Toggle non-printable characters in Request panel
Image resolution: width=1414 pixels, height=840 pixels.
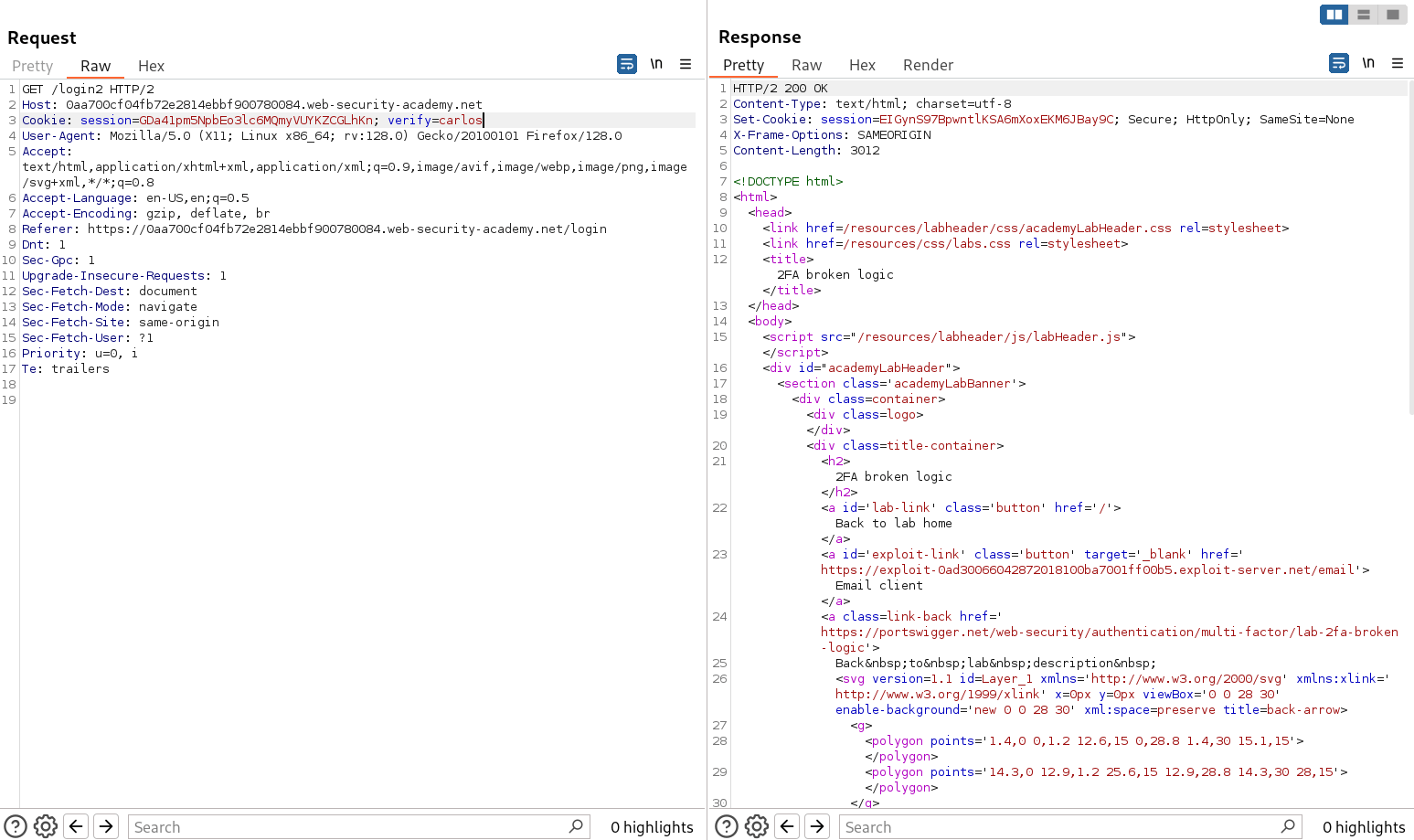(656, 64)
